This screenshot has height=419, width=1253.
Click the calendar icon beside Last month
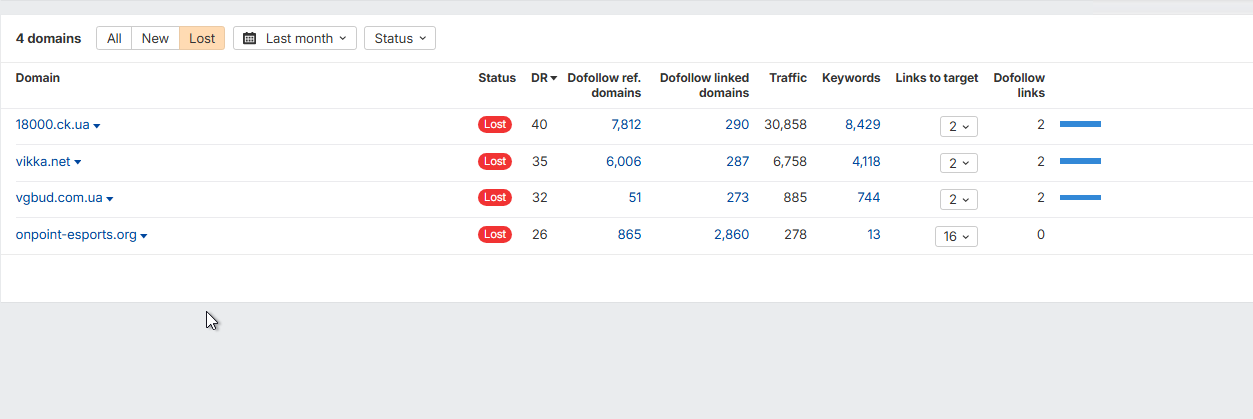click(250, 39)
